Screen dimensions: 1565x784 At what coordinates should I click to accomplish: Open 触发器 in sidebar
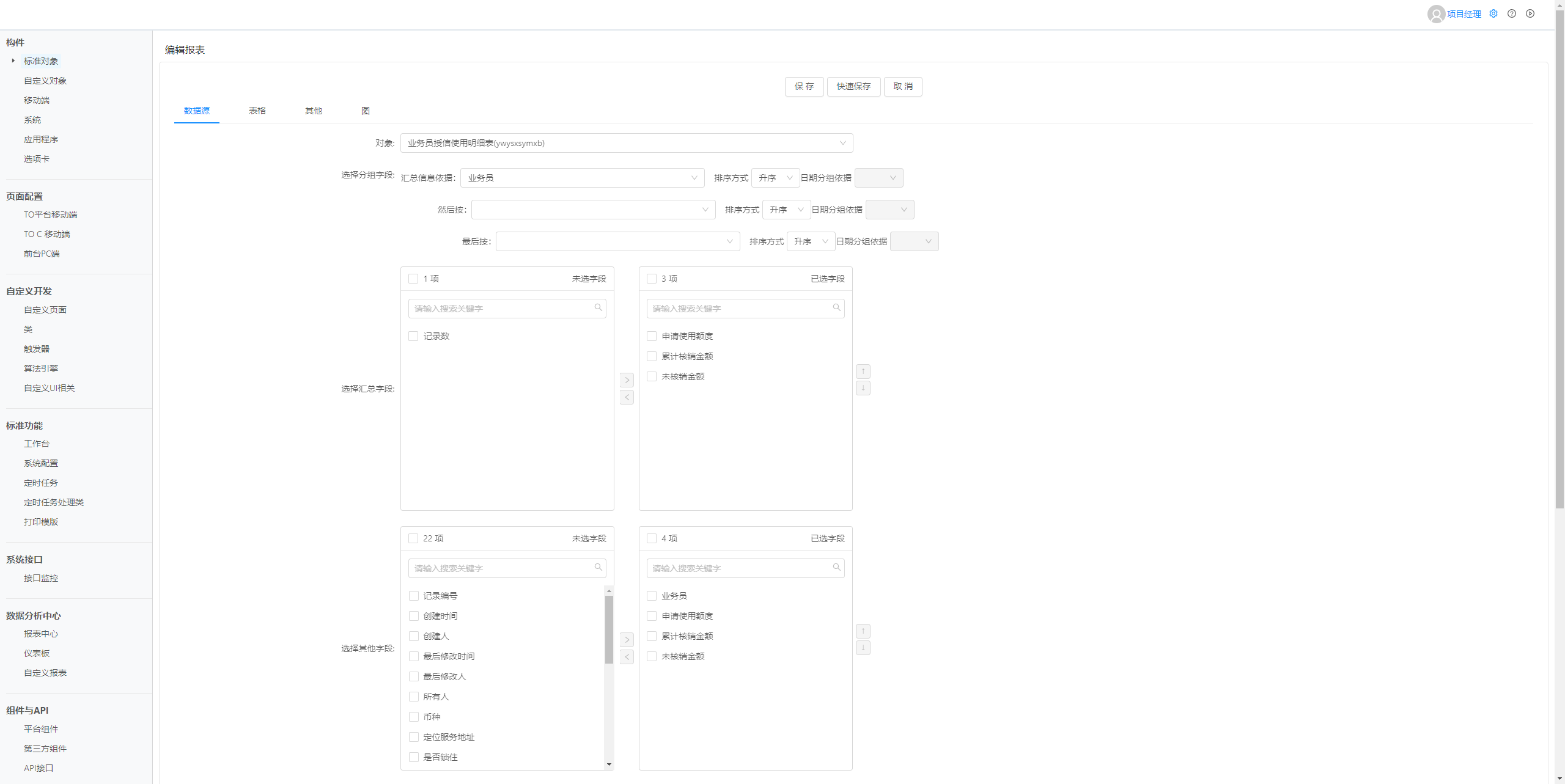point(37,349)
